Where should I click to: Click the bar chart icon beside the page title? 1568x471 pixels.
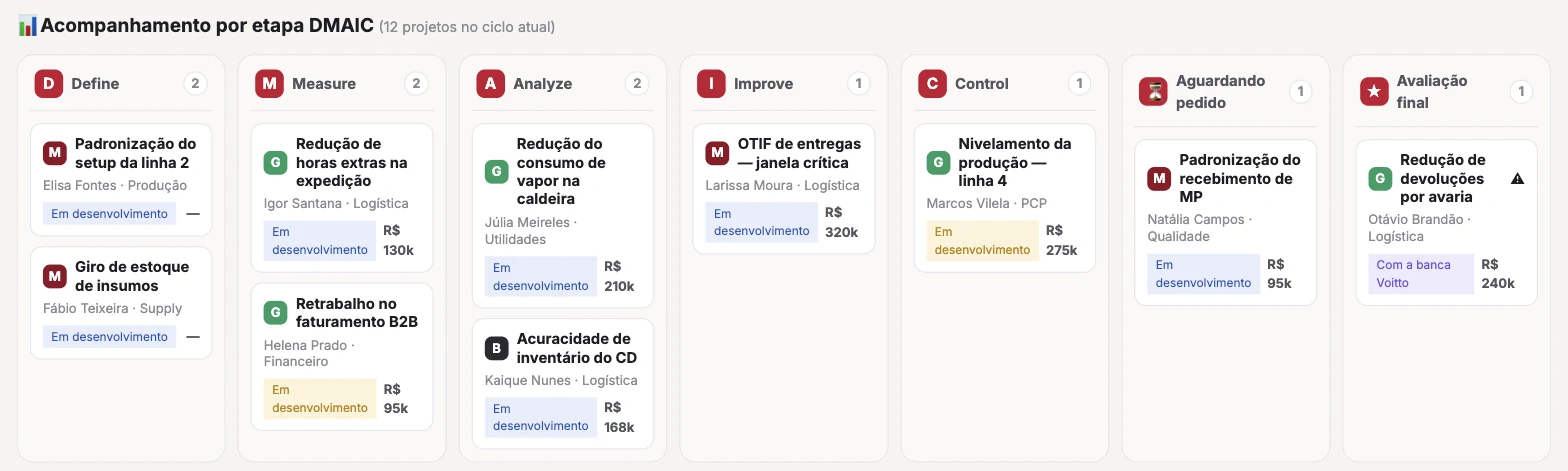click(28, 26)
